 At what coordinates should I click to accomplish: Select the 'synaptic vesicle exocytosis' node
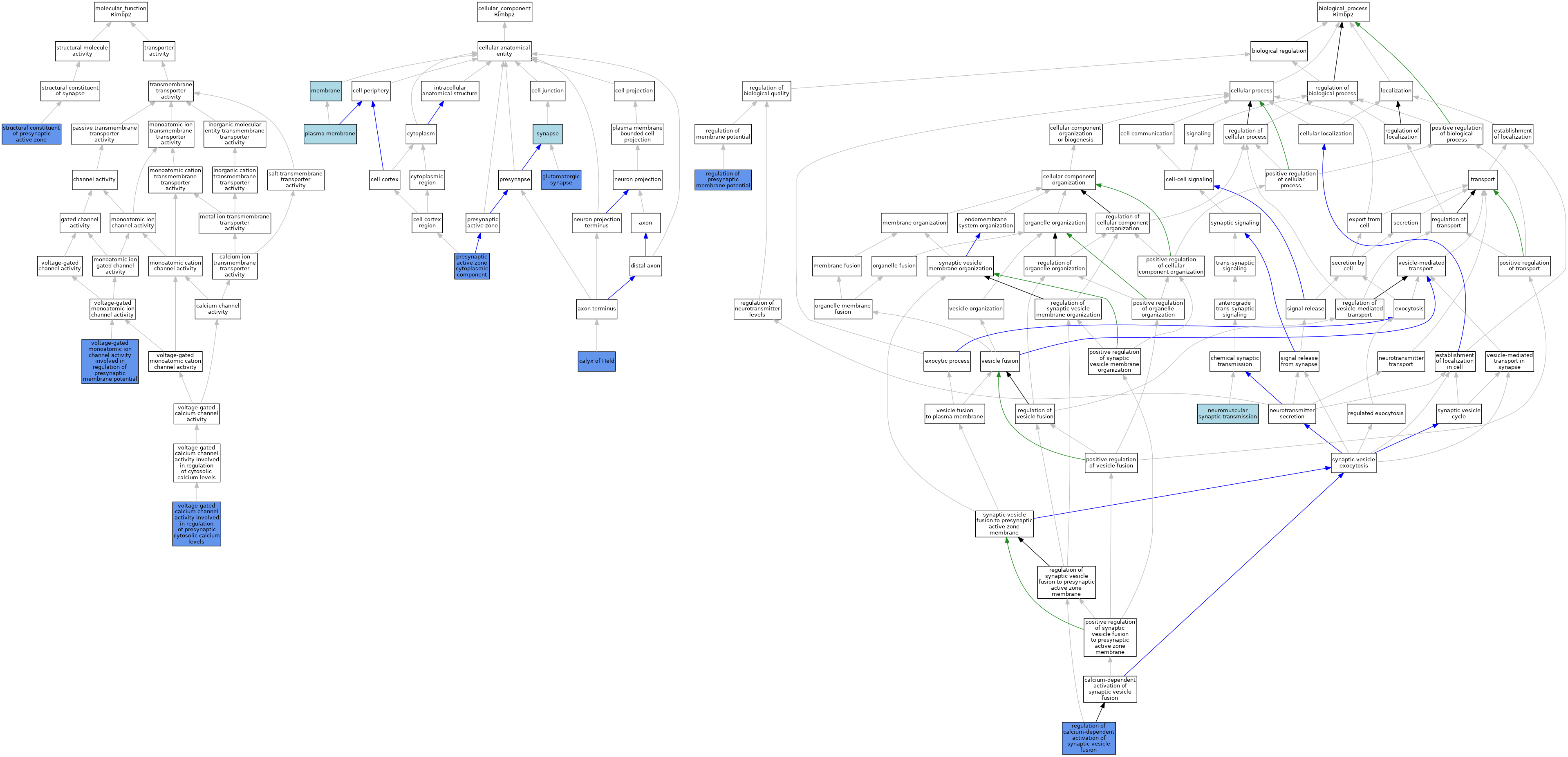point(1353,463)
